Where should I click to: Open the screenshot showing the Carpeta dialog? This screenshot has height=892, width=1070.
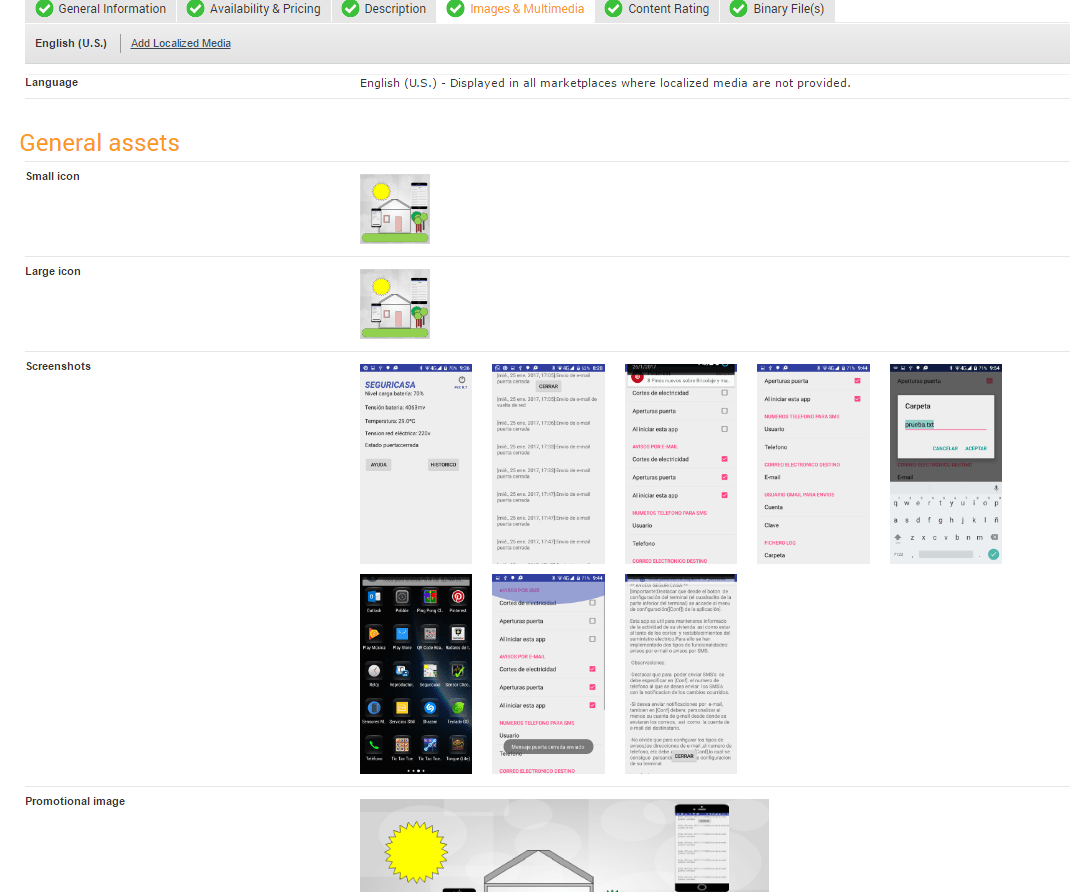(x=945, y=463)
